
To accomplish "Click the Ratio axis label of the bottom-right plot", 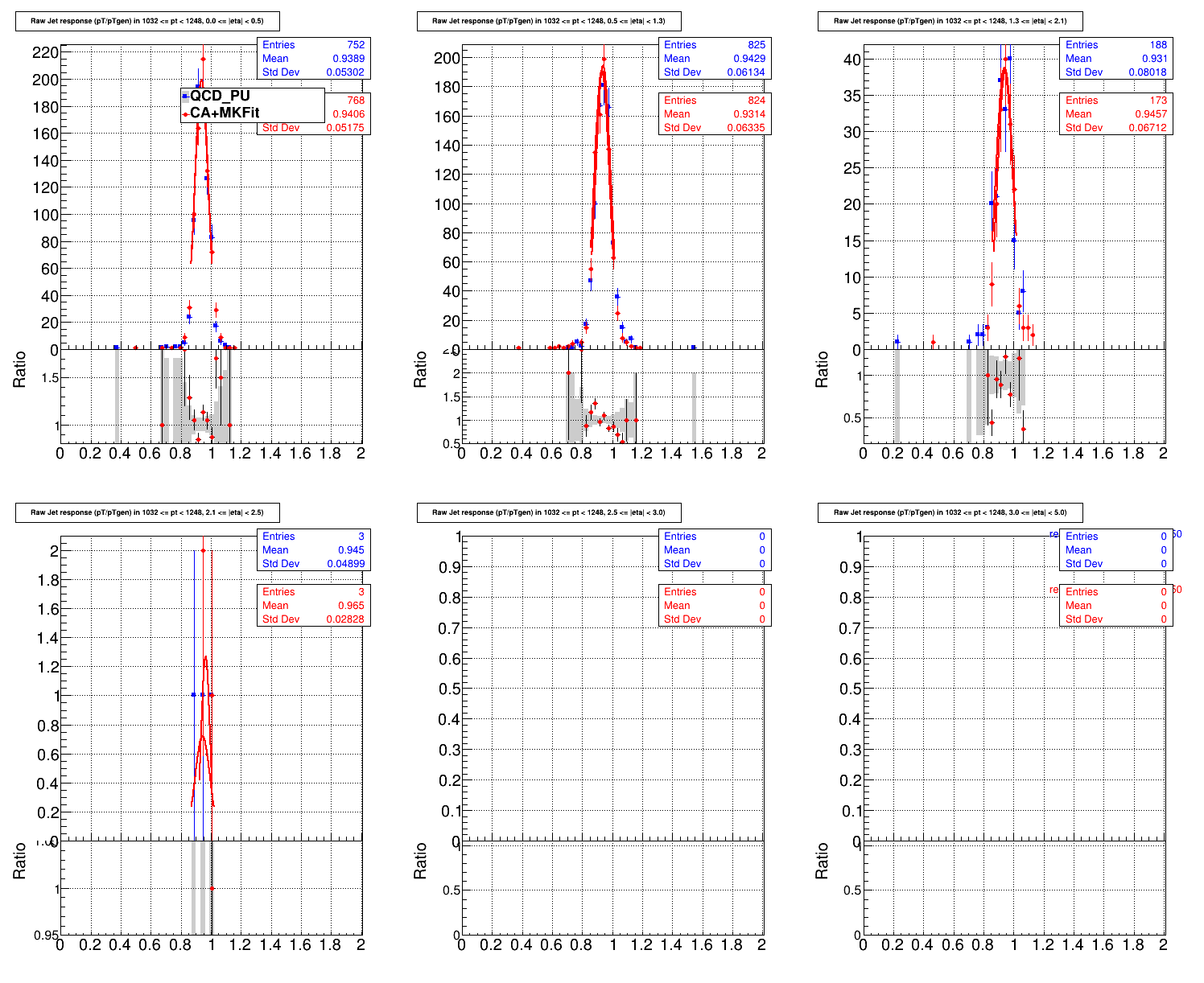I will coord(822,861).
